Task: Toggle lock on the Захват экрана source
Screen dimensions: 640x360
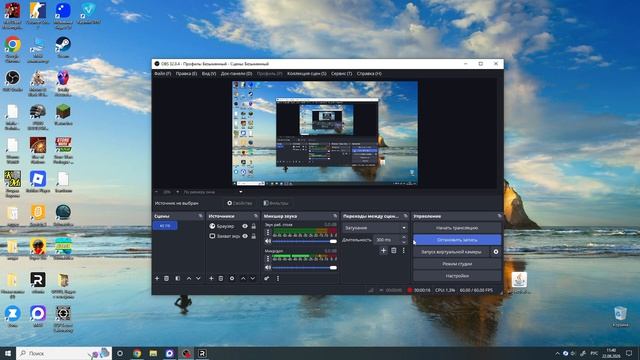Action: point(253,236)
